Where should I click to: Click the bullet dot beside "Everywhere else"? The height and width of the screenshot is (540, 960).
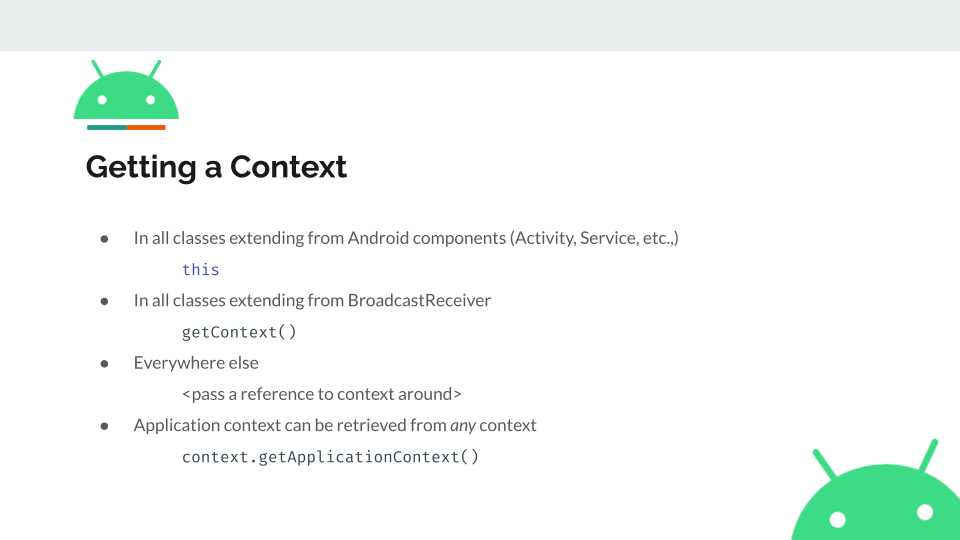tap(105, 364)
